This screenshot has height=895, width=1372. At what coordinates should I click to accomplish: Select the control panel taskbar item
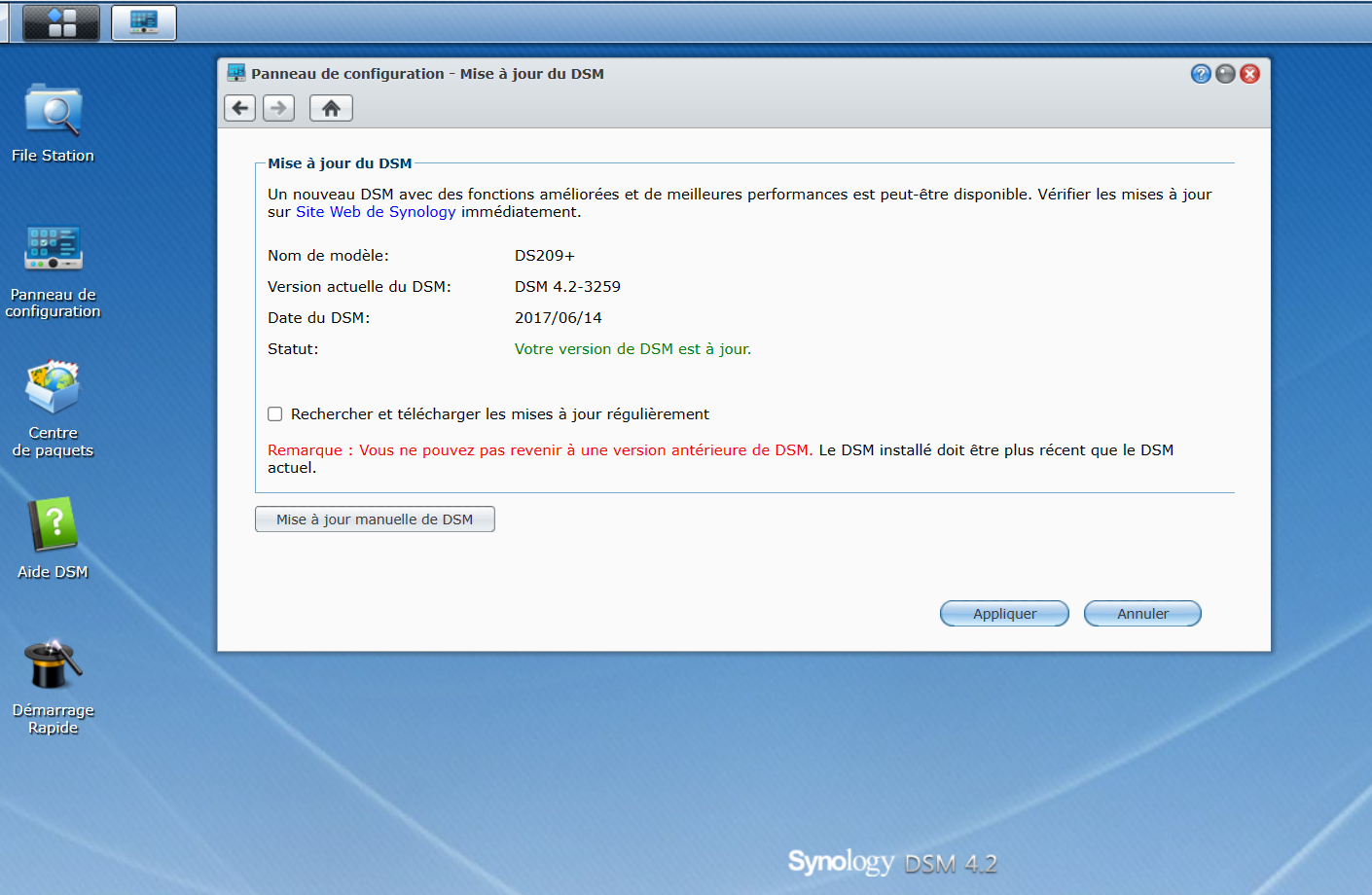pos(144,22)
